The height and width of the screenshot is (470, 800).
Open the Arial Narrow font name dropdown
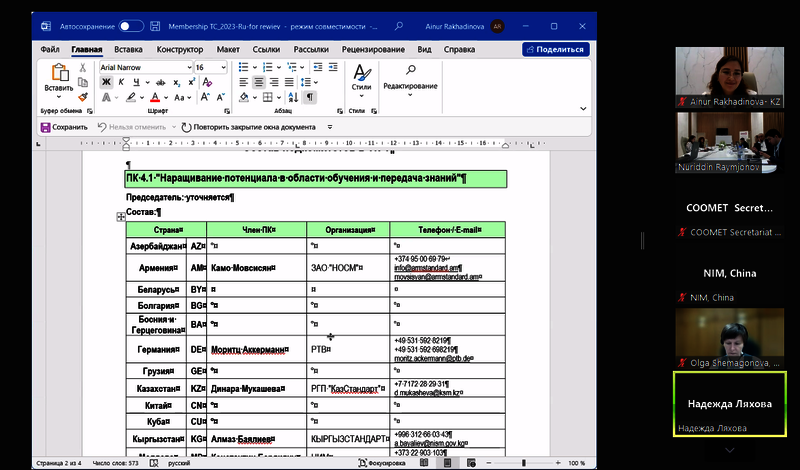pos(189,67)
